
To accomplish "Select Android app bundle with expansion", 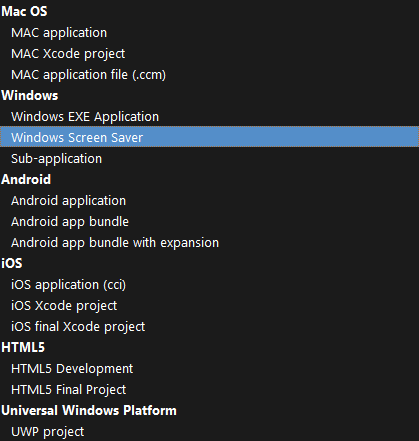I will [x=209, y=243].
